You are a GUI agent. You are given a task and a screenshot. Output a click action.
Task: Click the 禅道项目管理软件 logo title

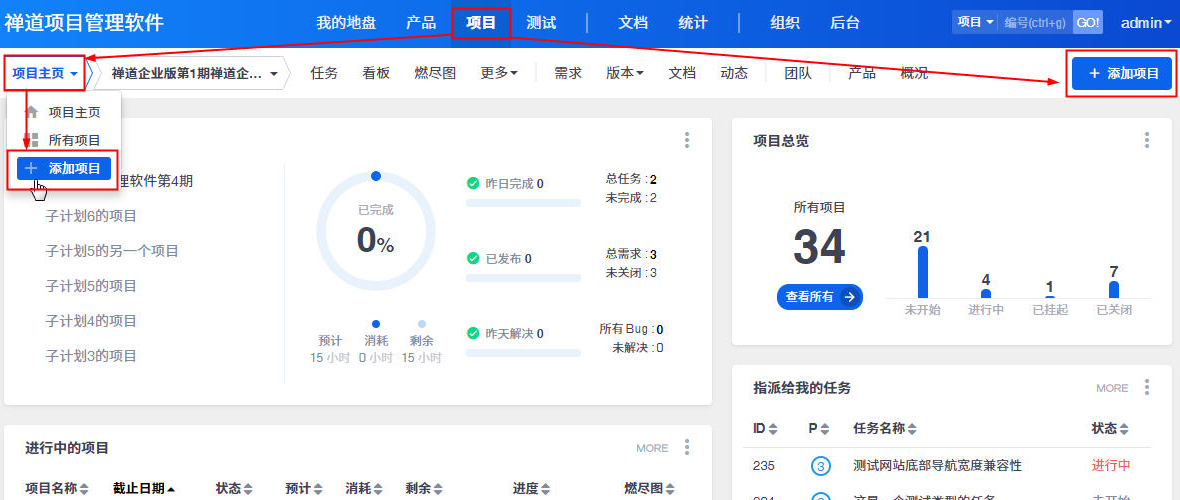tap(84, 23)
